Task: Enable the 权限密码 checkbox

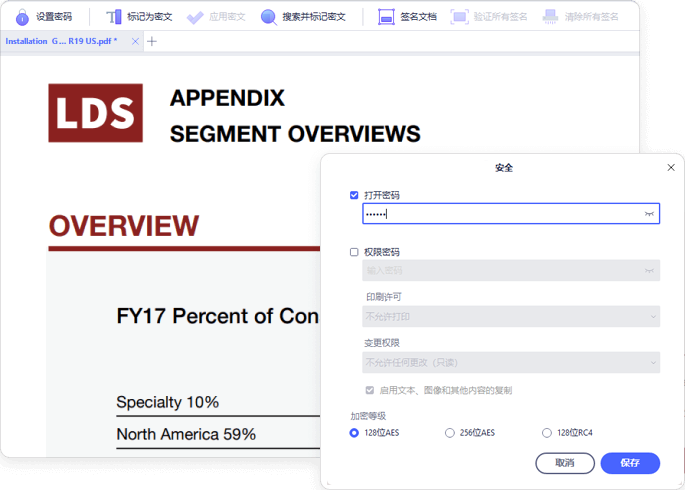Action: point(355,252)
